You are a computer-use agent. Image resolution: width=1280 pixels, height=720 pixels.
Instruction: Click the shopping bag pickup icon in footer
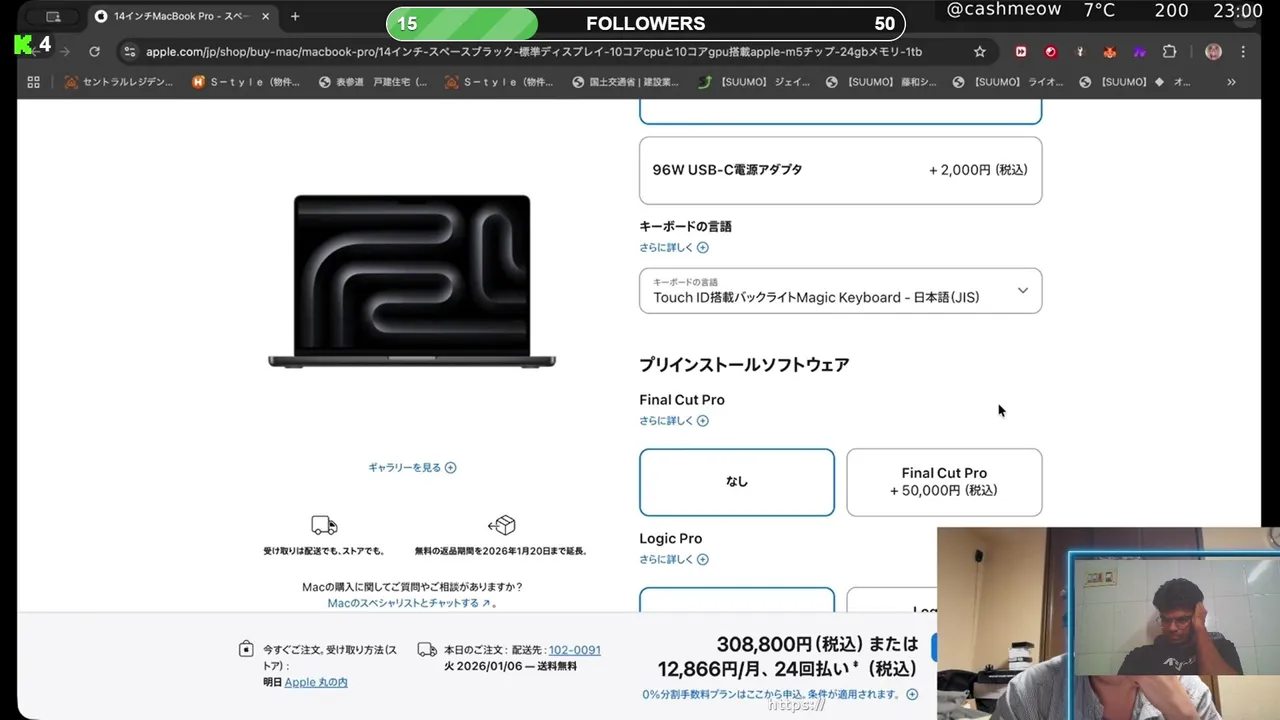[246, 650]
